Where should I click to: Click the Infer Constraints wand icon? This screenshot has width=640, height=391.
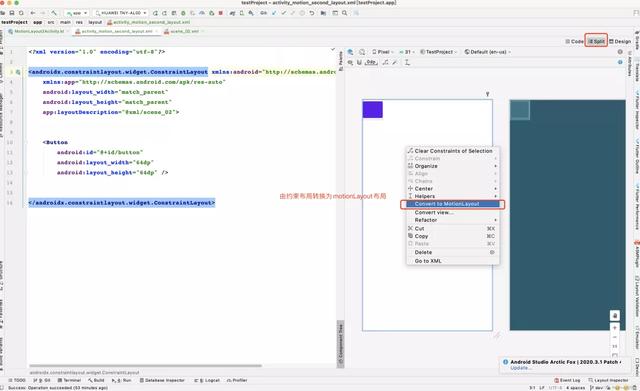pos(395,62)
